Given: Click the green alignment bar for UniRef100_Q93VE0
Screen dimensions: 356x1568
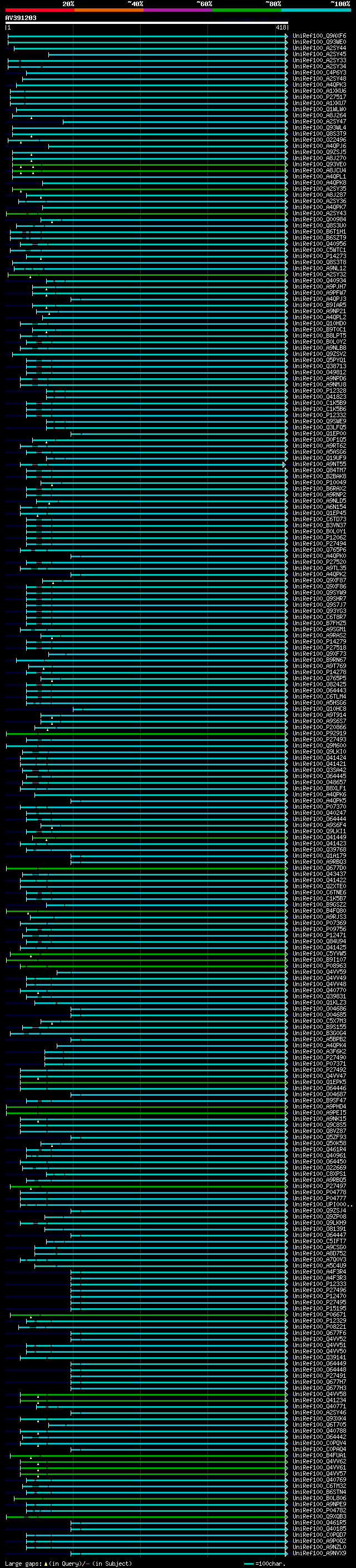Looking at the screenshot, I should click(x=149, y=164).
